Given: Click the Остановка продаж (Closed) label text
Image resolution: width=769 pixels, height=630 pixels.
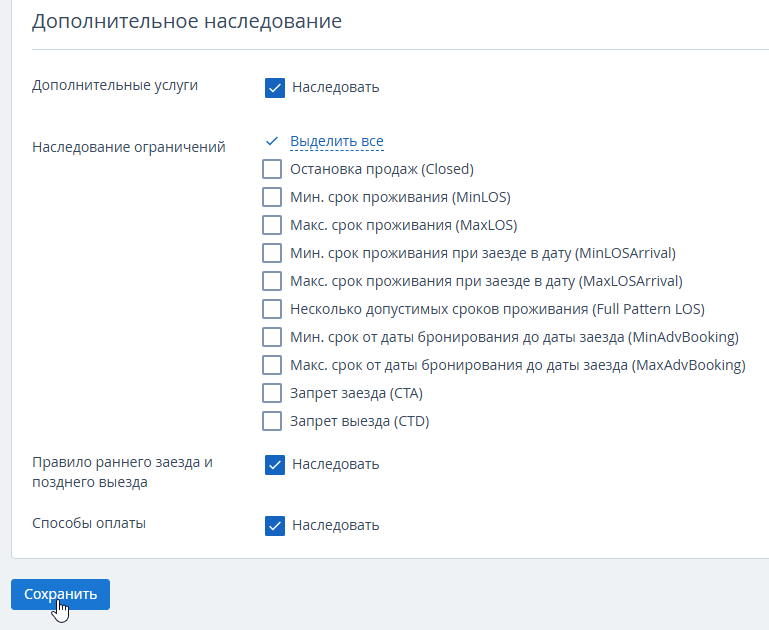Looking at the screenshot, I should (382, 169).
